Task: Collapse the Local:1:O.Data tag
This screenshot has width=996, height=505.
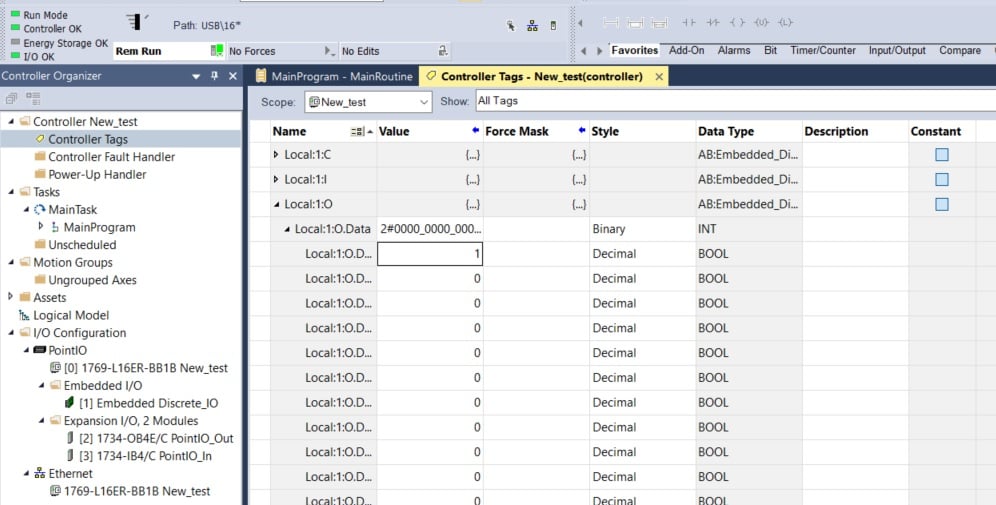Action: 287,229
